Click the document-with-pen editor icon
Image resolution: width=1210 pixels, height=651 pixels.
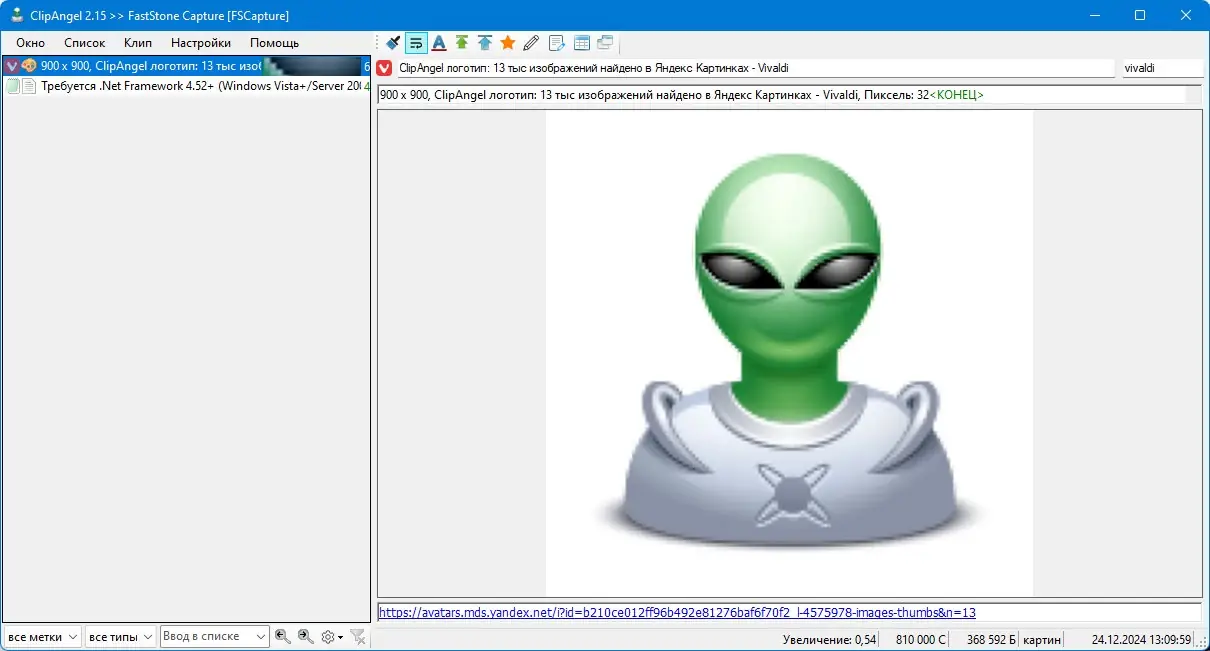coord(557,43)
